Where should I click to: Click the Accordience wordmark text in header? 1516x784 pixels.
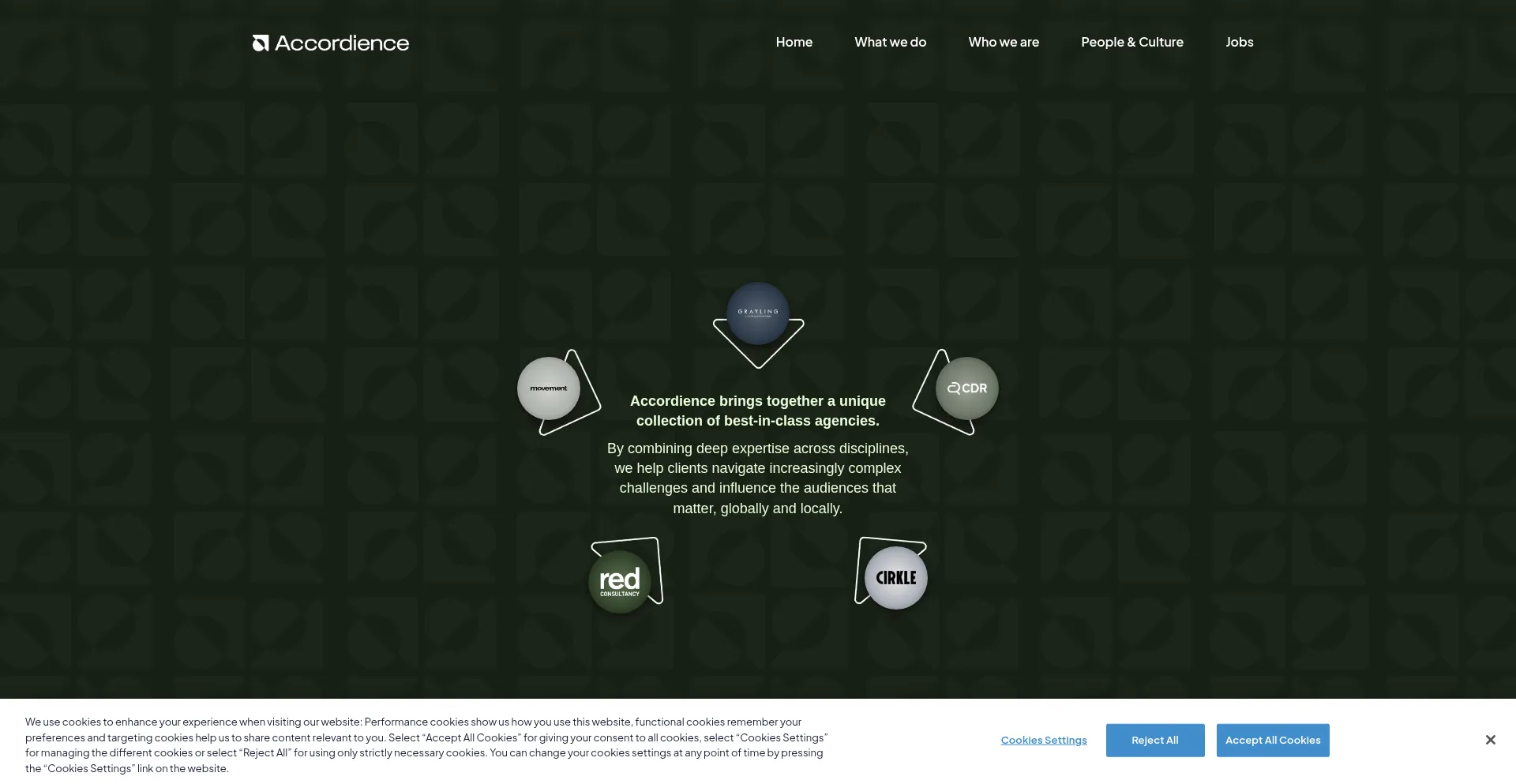click(x=342, y=43)
